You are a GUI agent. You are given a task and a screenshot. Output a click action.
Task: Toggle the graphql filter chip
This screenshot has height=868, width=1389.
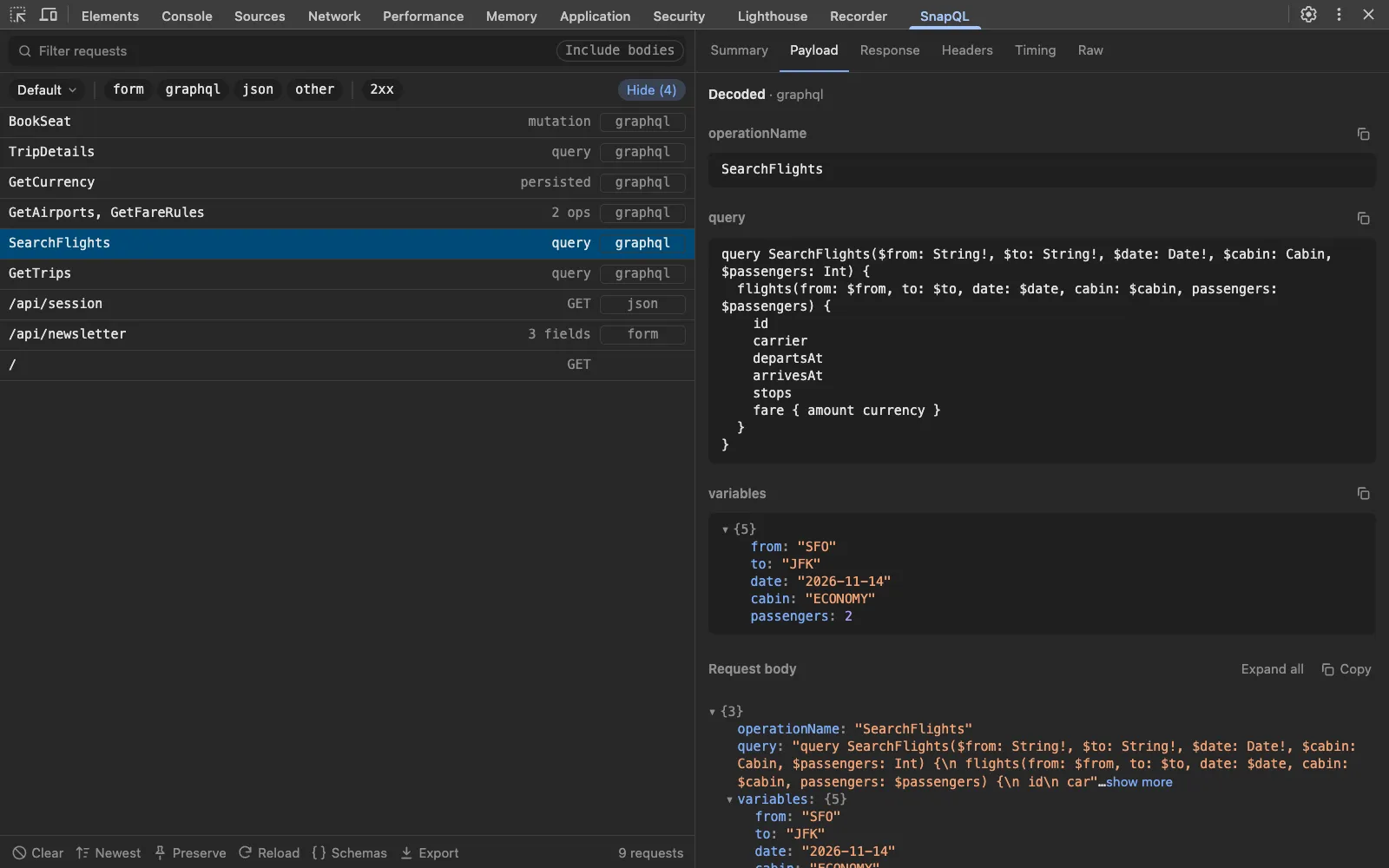coord(193,89)
